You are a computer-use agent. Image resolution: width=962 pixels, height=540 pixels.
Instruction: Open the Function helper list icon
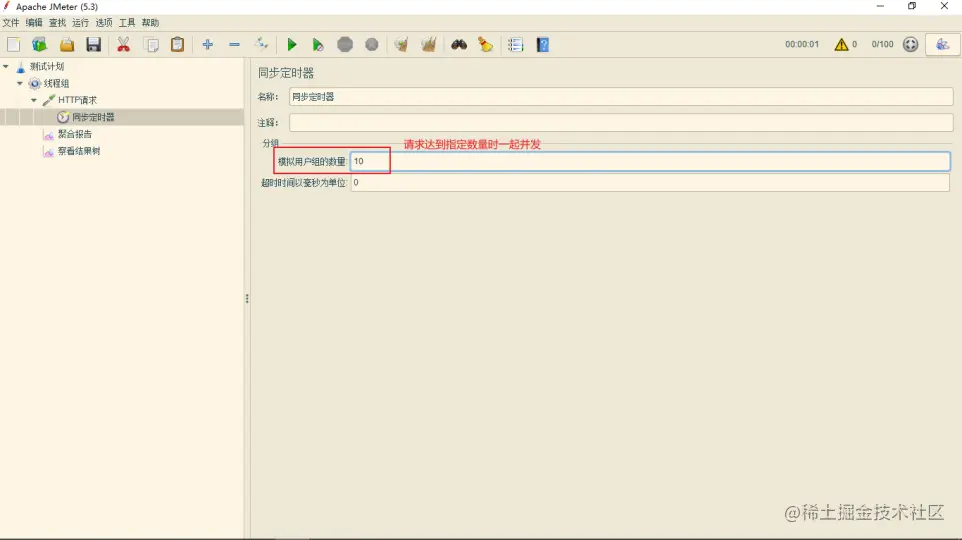515,44
